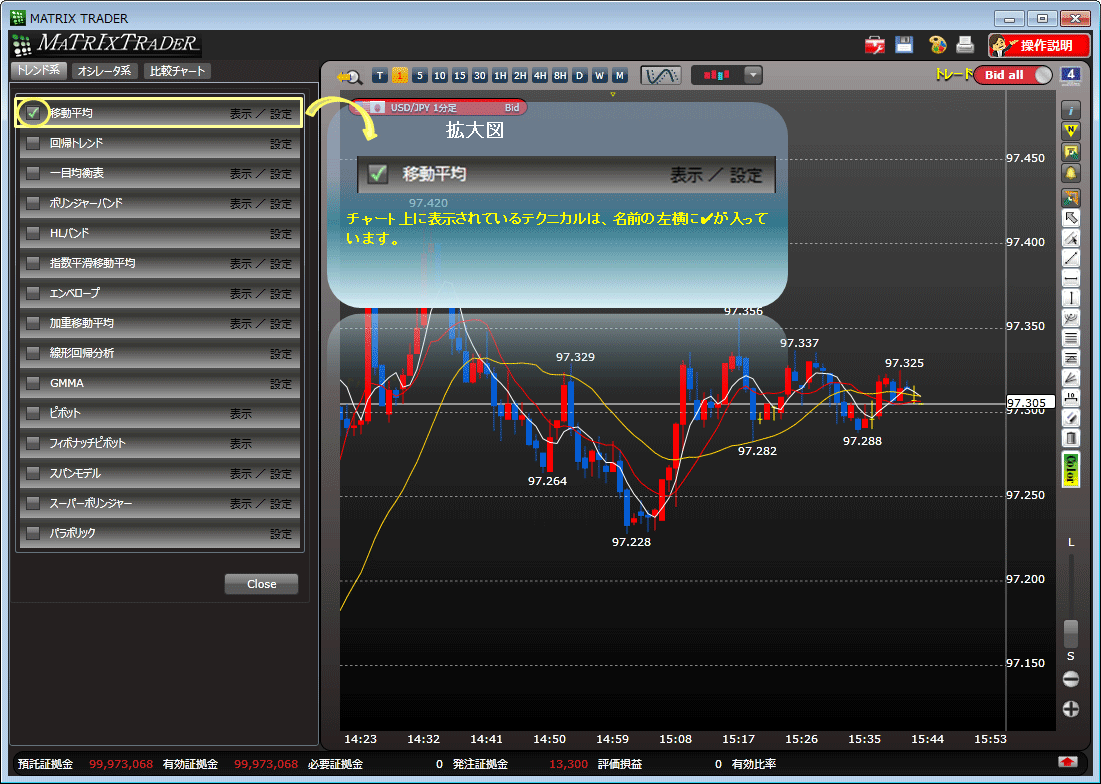Click the red up-arrow icon in status bar
Image resolution: width=1101 pixels, height=784 pixels.
1068,762
